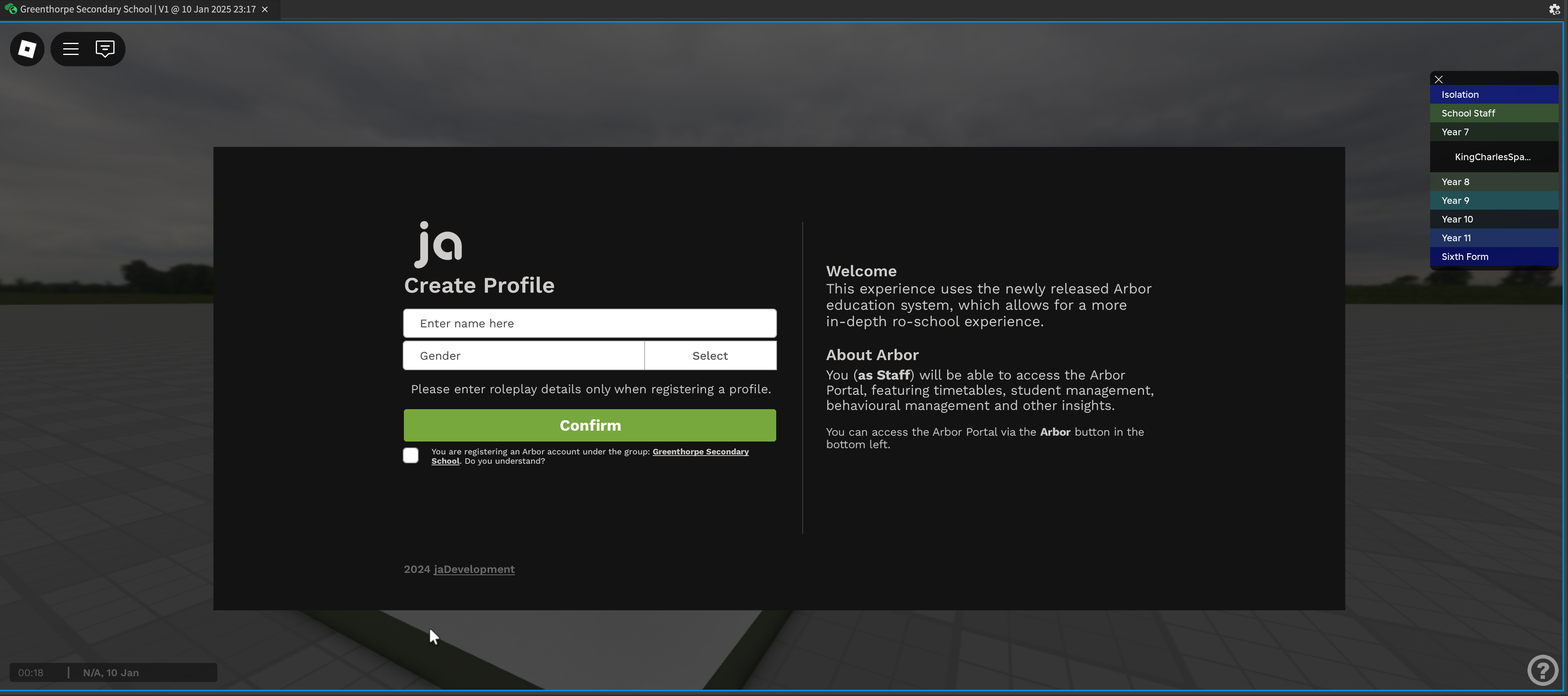This screenshot has width=1568, height=696.
Task: Close the player list panel
Action: coord(1438,79)
